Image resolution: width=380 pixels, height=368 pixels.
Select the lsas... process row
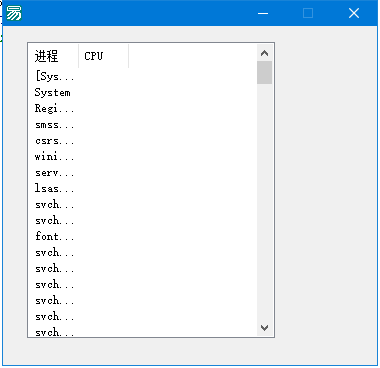pos(54,188)
